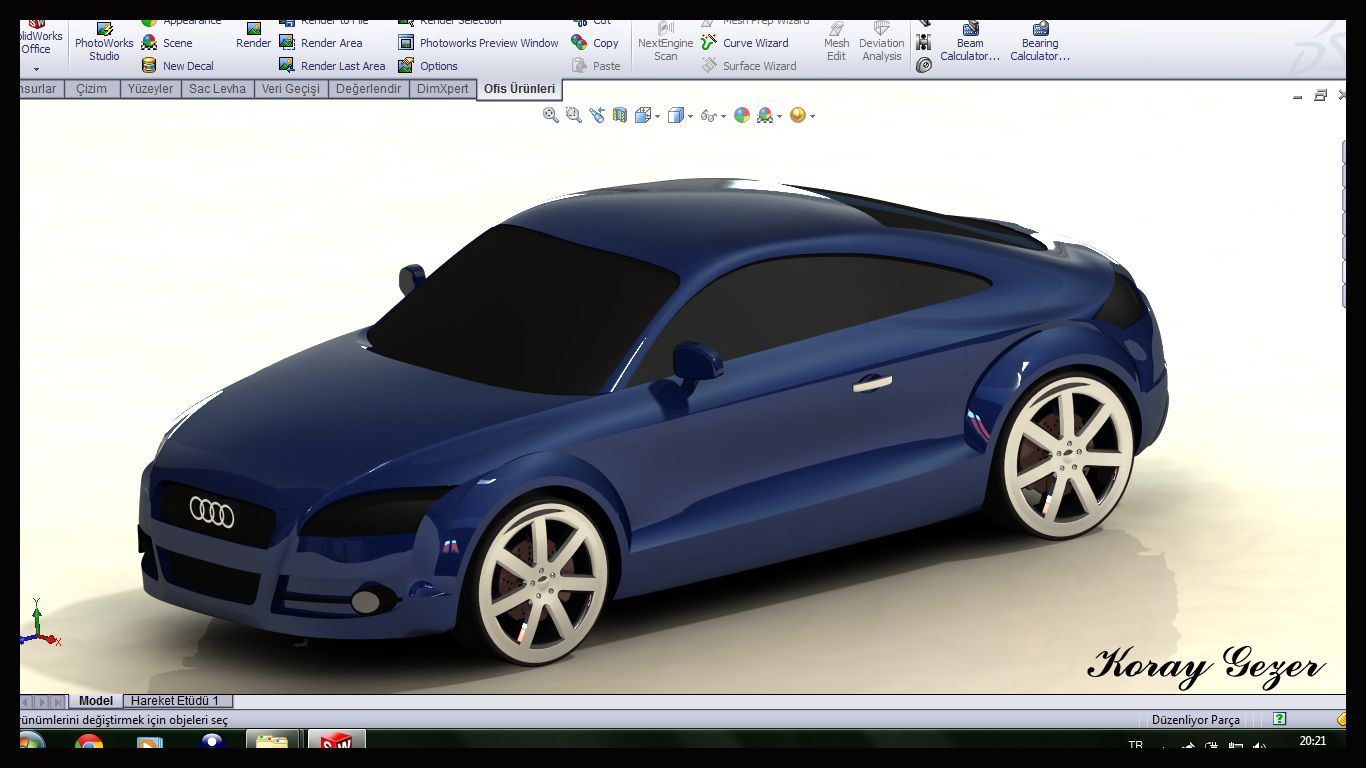Switch to the Çizim tab
The width and height of the screenshot is (1366, 768).
[x=91, y=89]
